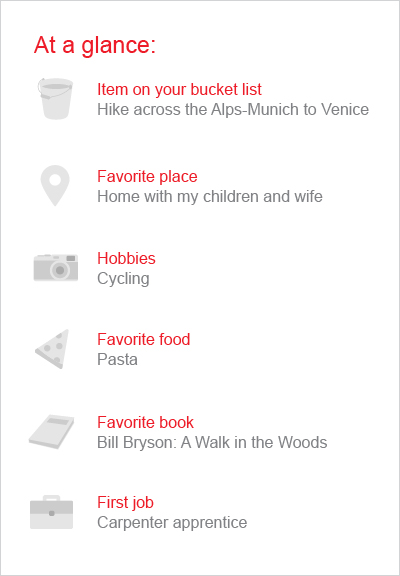Click the 'Pasta' answer text
400x576 pixels.
click(x=117, y=359)
